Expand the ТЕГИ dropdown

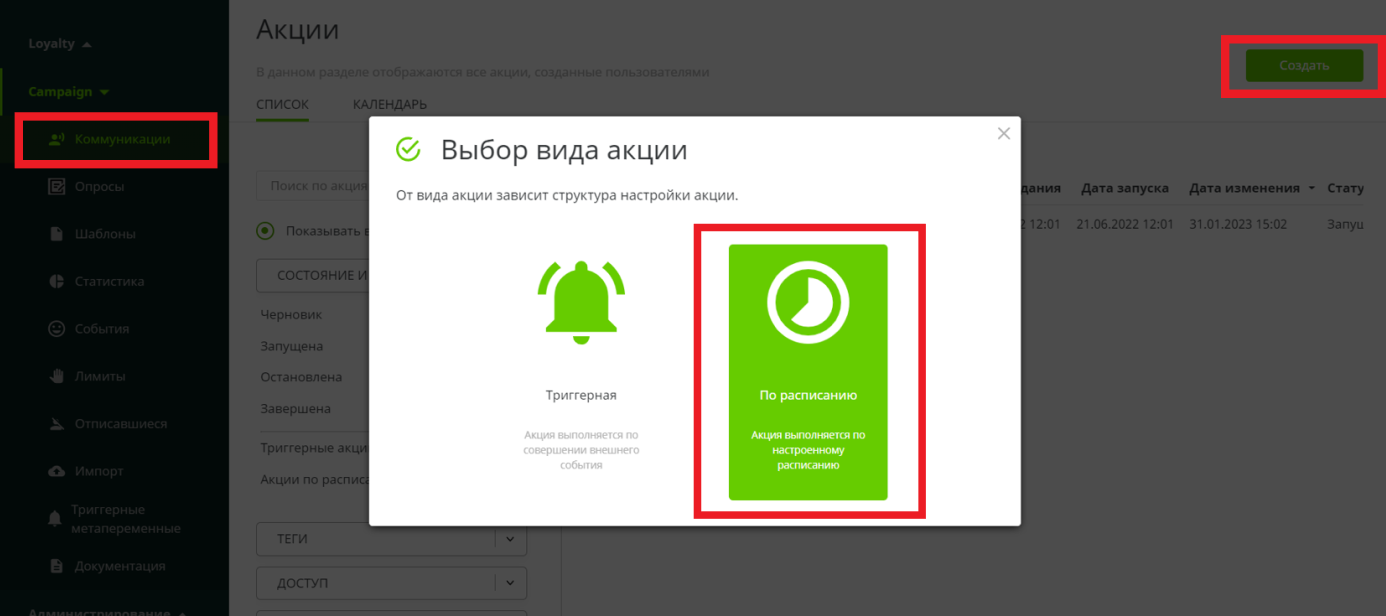tap(390, 539)
